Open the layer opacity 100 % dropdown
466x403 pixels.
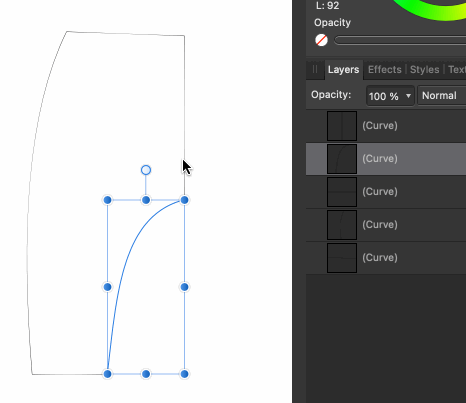[390, 96]
